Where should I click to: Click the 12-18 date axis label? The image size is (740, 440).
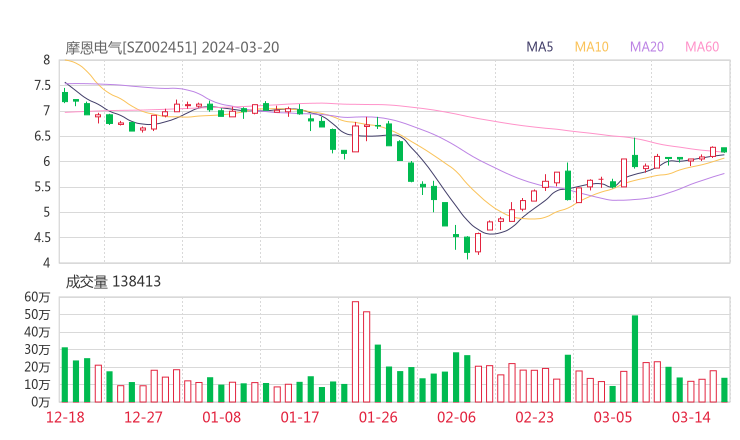[x=65, y=417]
